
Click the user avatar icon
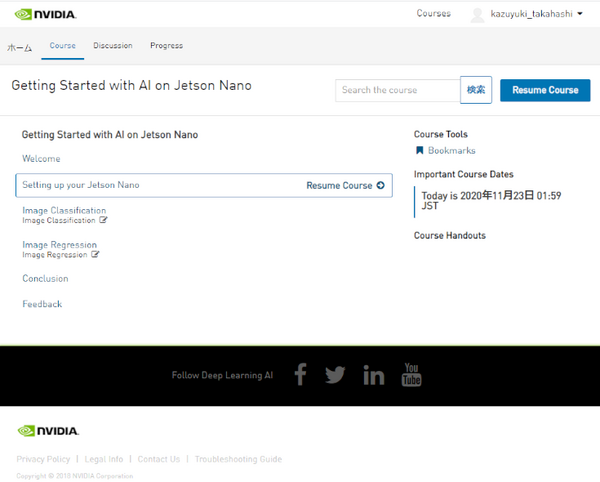pos(477,14)
